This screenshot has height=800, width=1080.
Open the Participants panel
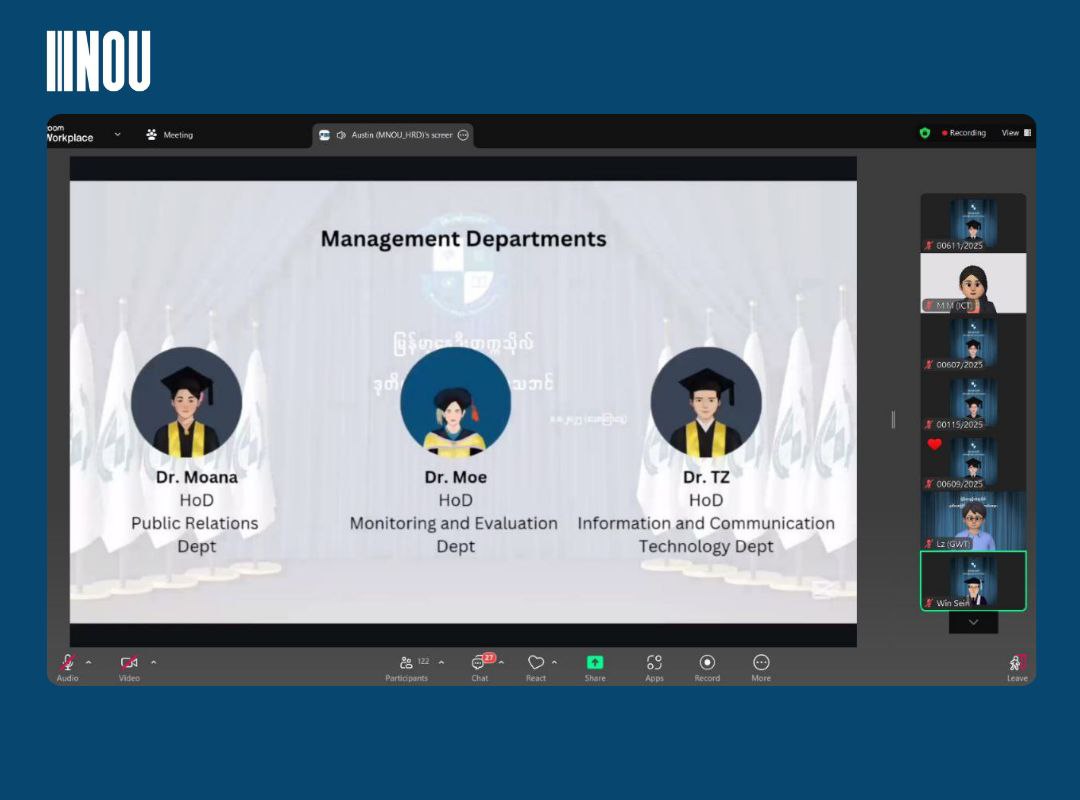click(x=406, y=667)
